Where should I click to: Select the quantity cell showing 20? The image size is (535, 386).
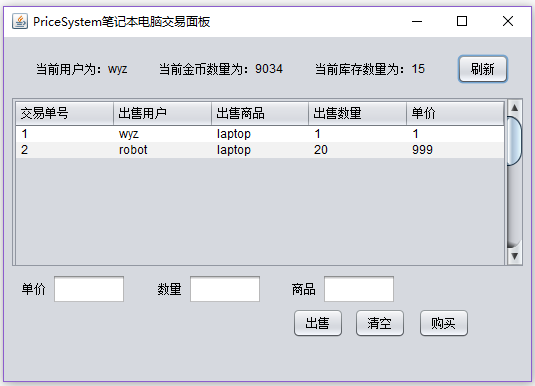click(x=358, y=150)
